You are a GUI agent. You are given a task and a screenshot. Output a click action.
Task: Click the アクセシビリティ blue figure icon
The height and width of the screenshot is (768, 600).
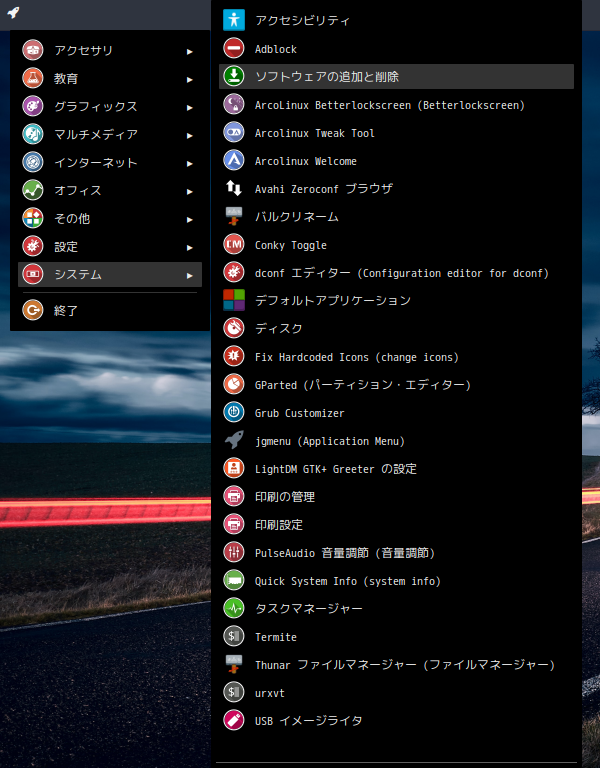(234, 20)
